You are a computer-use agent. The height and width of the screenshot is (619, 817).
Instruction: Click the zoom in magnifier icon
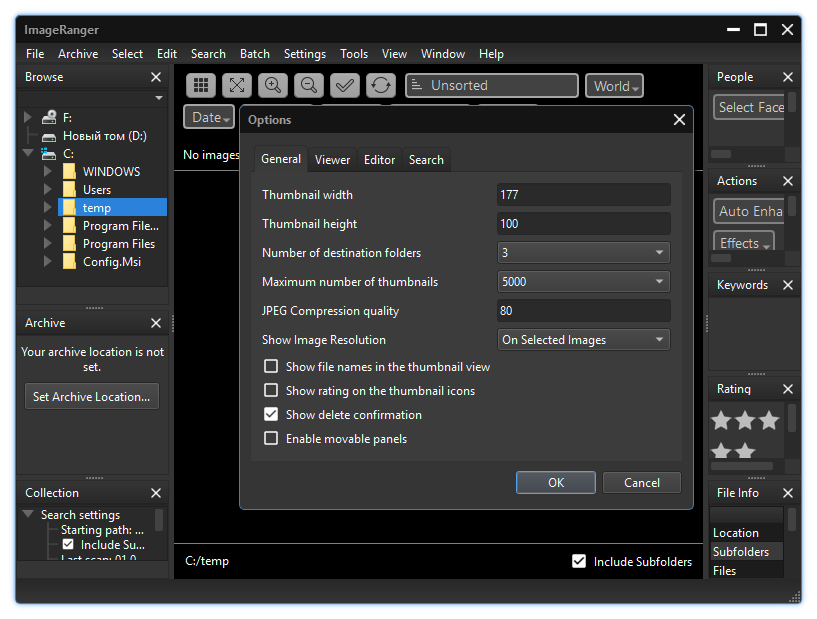(x=272, y=86)
